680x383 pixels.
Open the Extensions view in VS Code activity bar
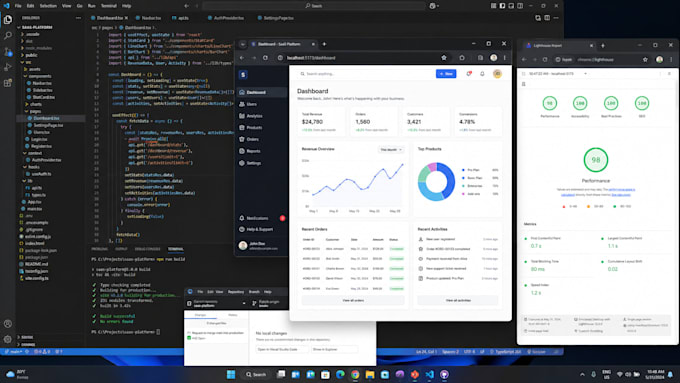point(8,82)
